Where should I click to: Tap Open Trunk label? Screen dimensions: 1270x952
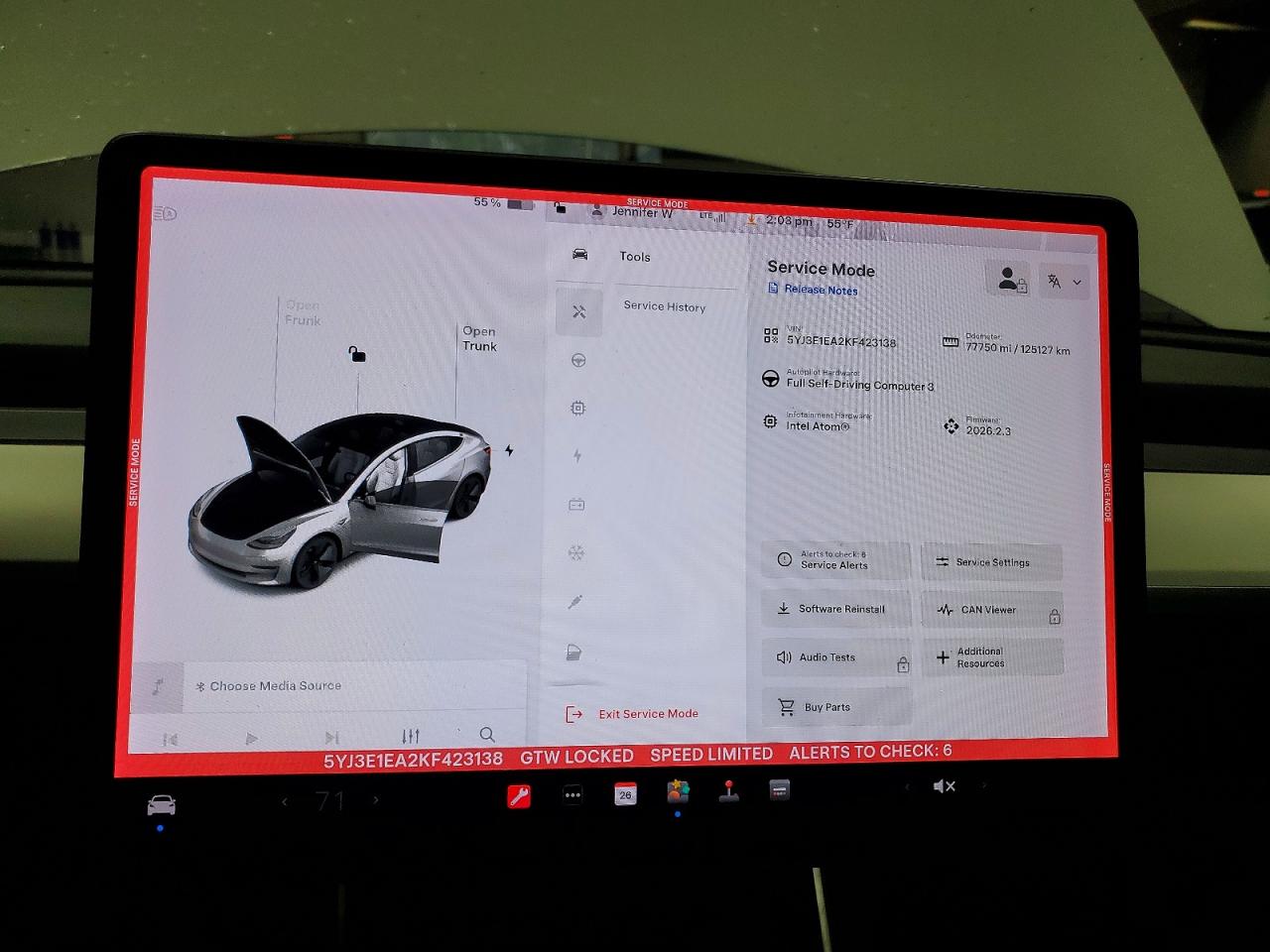(479, 338)
